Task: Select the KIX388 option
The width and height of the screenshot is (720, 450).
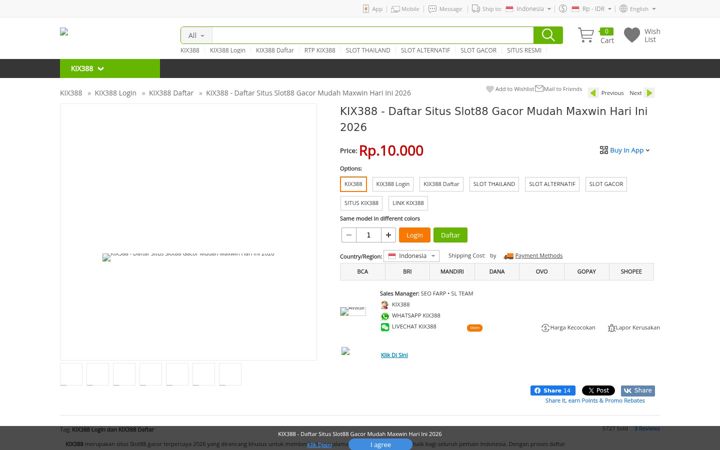Action: click(354, 184)
